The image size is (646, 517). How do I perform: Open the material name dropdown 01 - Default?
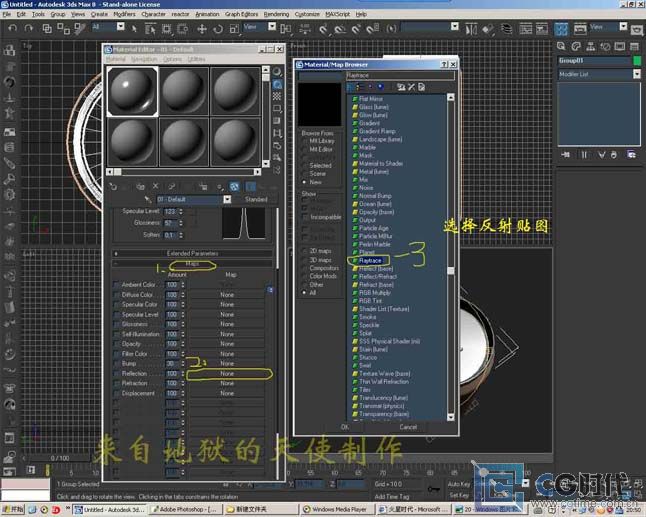[x=227, y=199]
